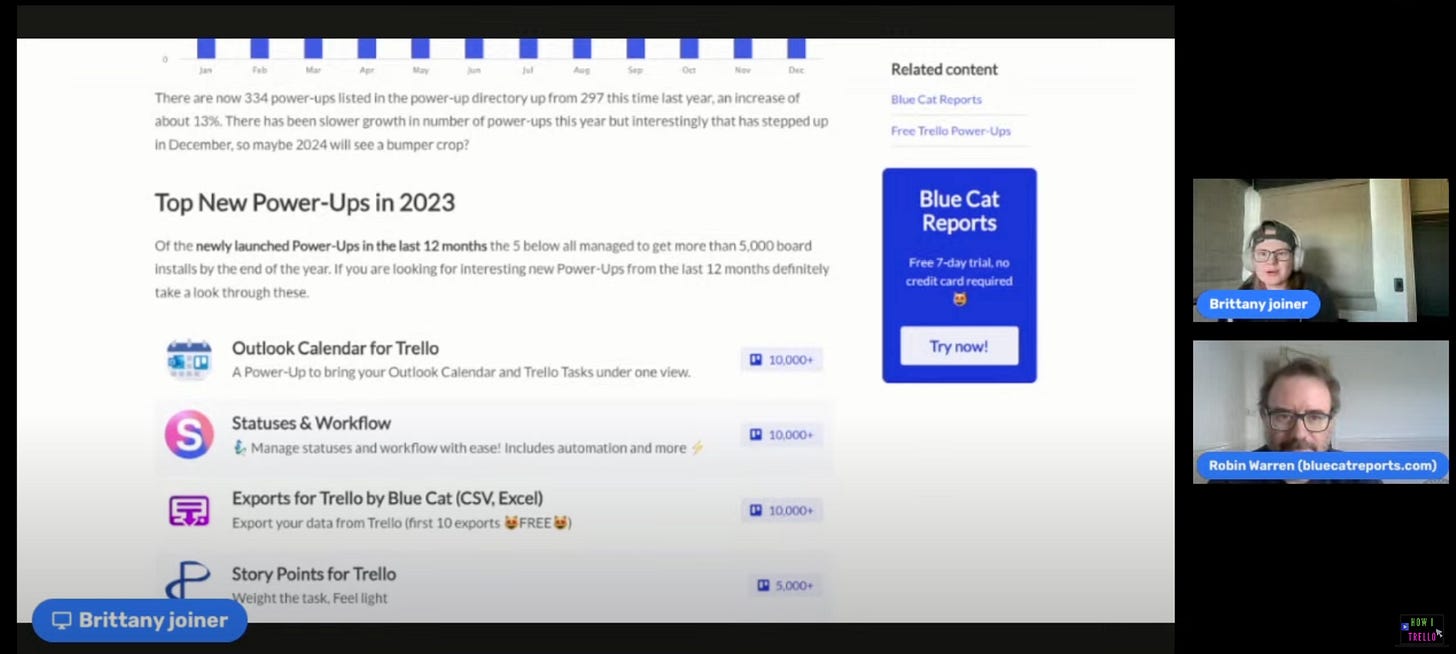Click the play icon in the How I Trello logo
The width and height of the screenshot is (1456, 654).
tap(1404, 629)
